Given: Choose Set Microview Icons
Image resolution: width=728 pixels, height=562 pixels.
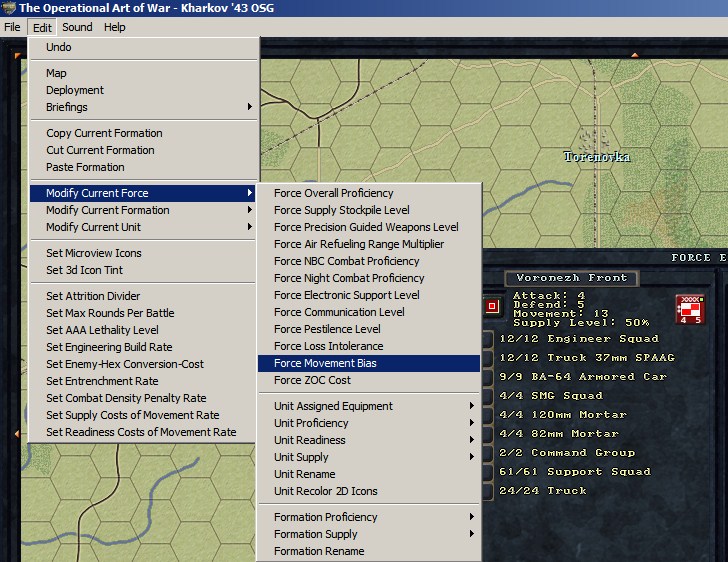Looking at the screenshot, I should pos(143,253).
